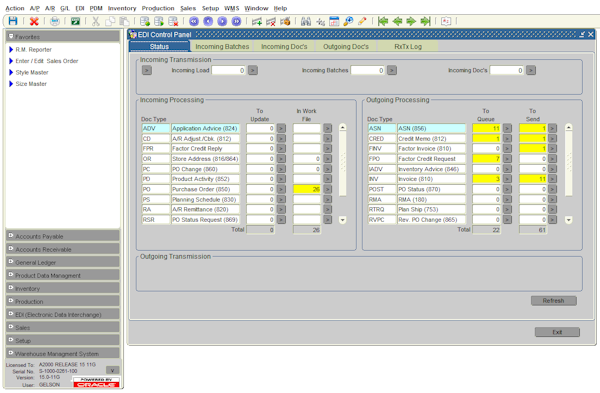Click the red X delete toolbar icon
Image resolution: width=600 pixels, height=393 pixels.
pyautogui.click(x=34, y=21)
